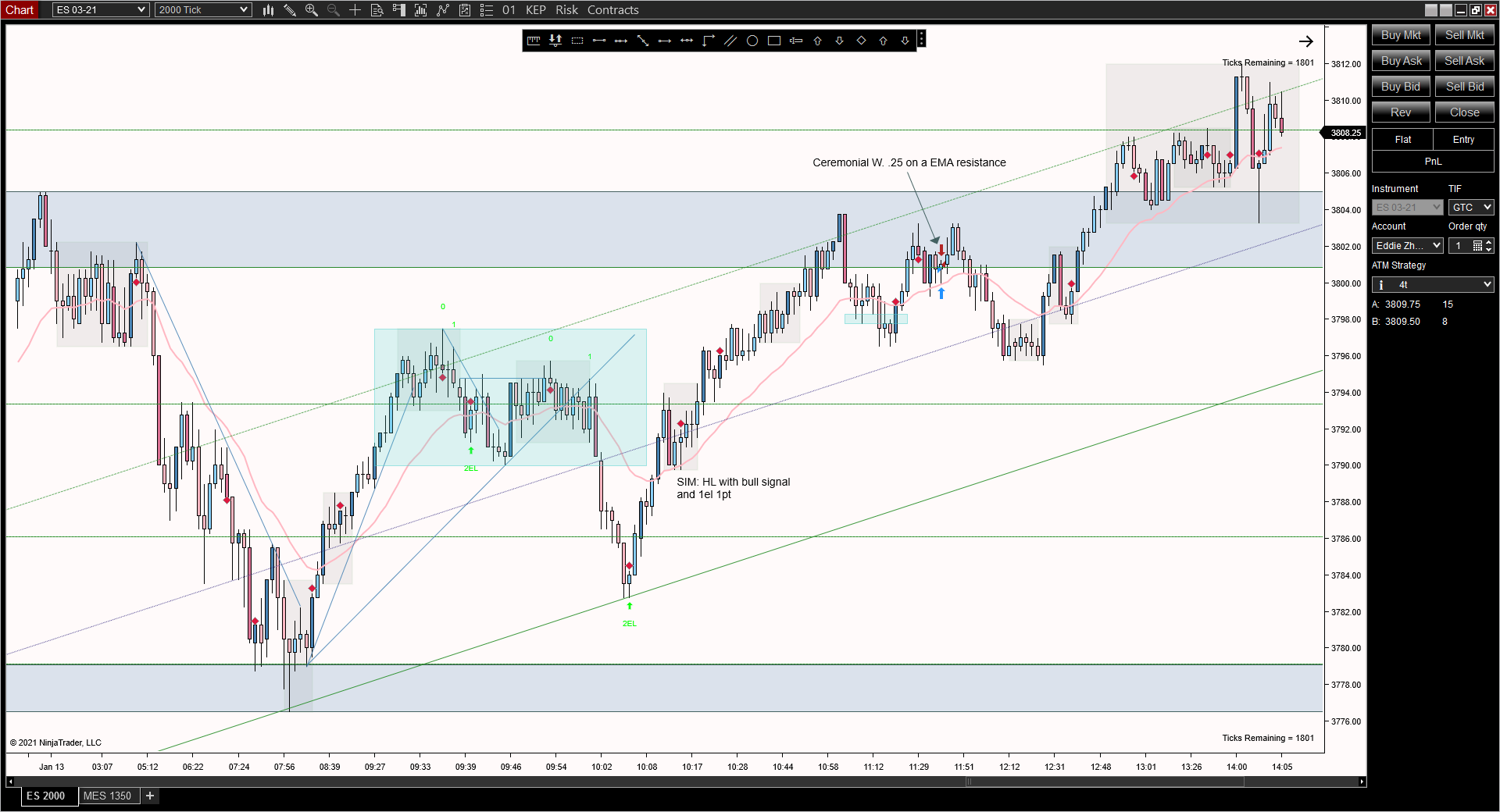Click the Flat position field
Viewport: 1500px width, 812px height.
pos(1402,140)
